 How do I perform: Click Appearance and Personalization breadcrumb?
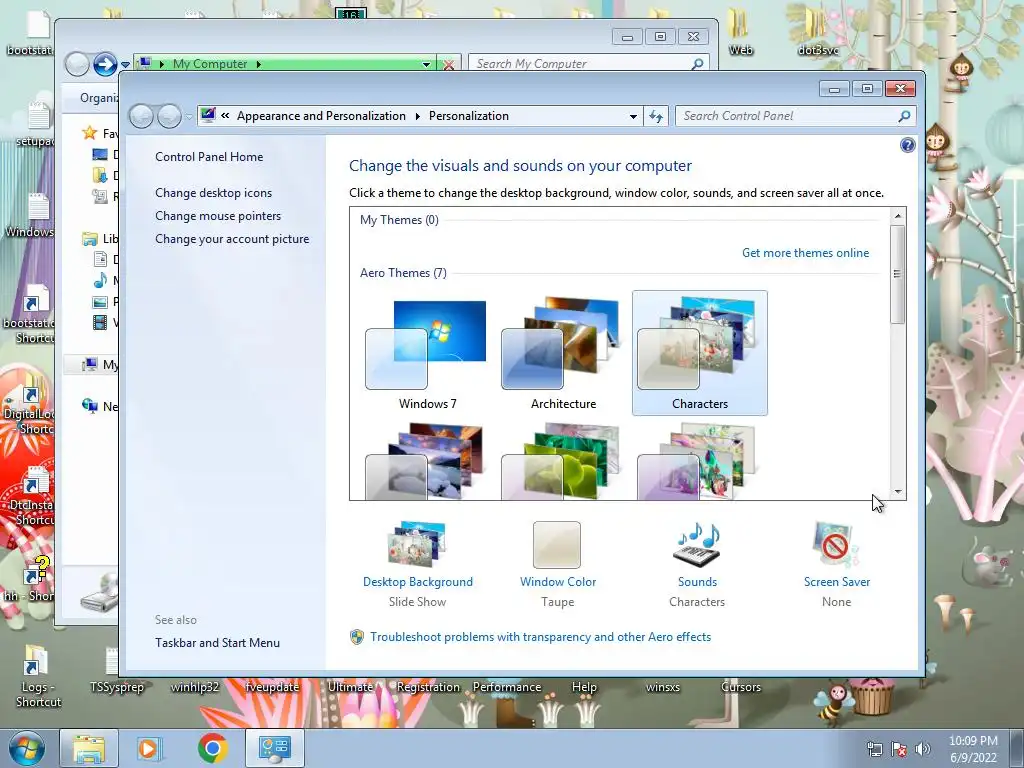click(x=321, y=116)
